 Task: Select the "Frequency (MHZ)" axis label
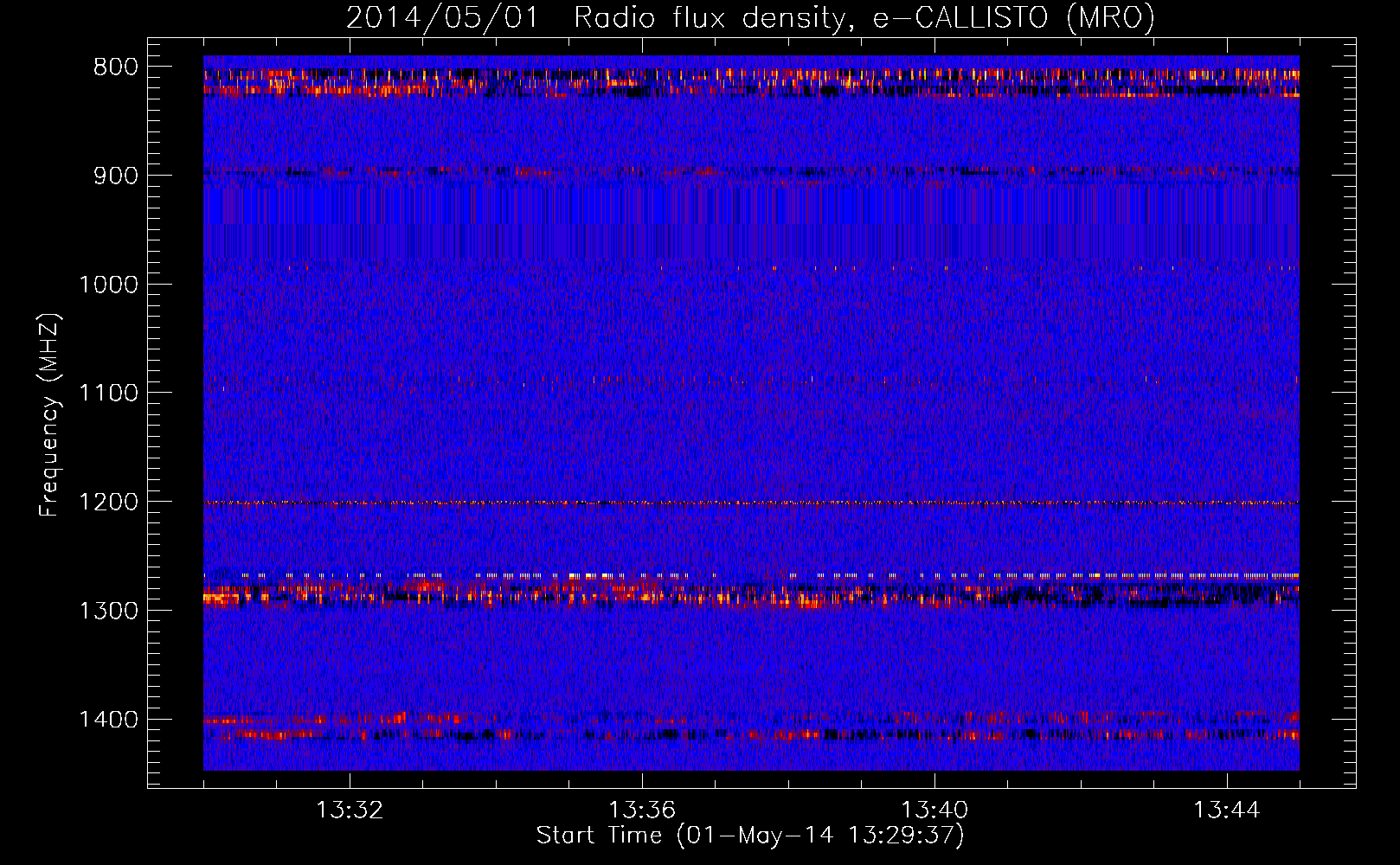coord(50,415)
